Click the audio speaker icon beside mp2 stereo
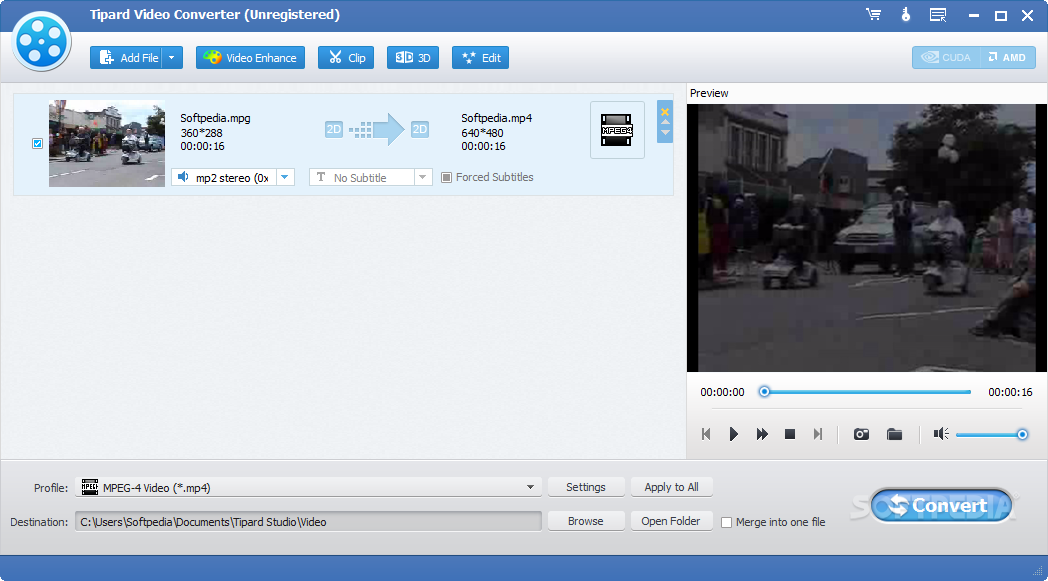Image resolution: width=1048 pixels, height=581 pixels. [x=183, y=177]
